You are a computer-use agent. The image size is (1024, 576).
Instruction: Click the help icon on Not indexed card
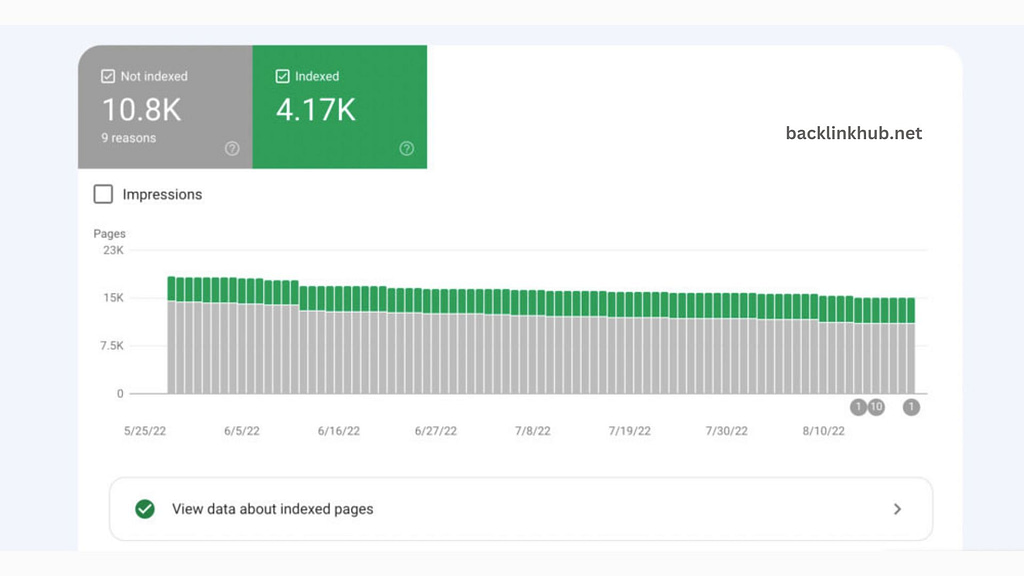tap(231, 148)
